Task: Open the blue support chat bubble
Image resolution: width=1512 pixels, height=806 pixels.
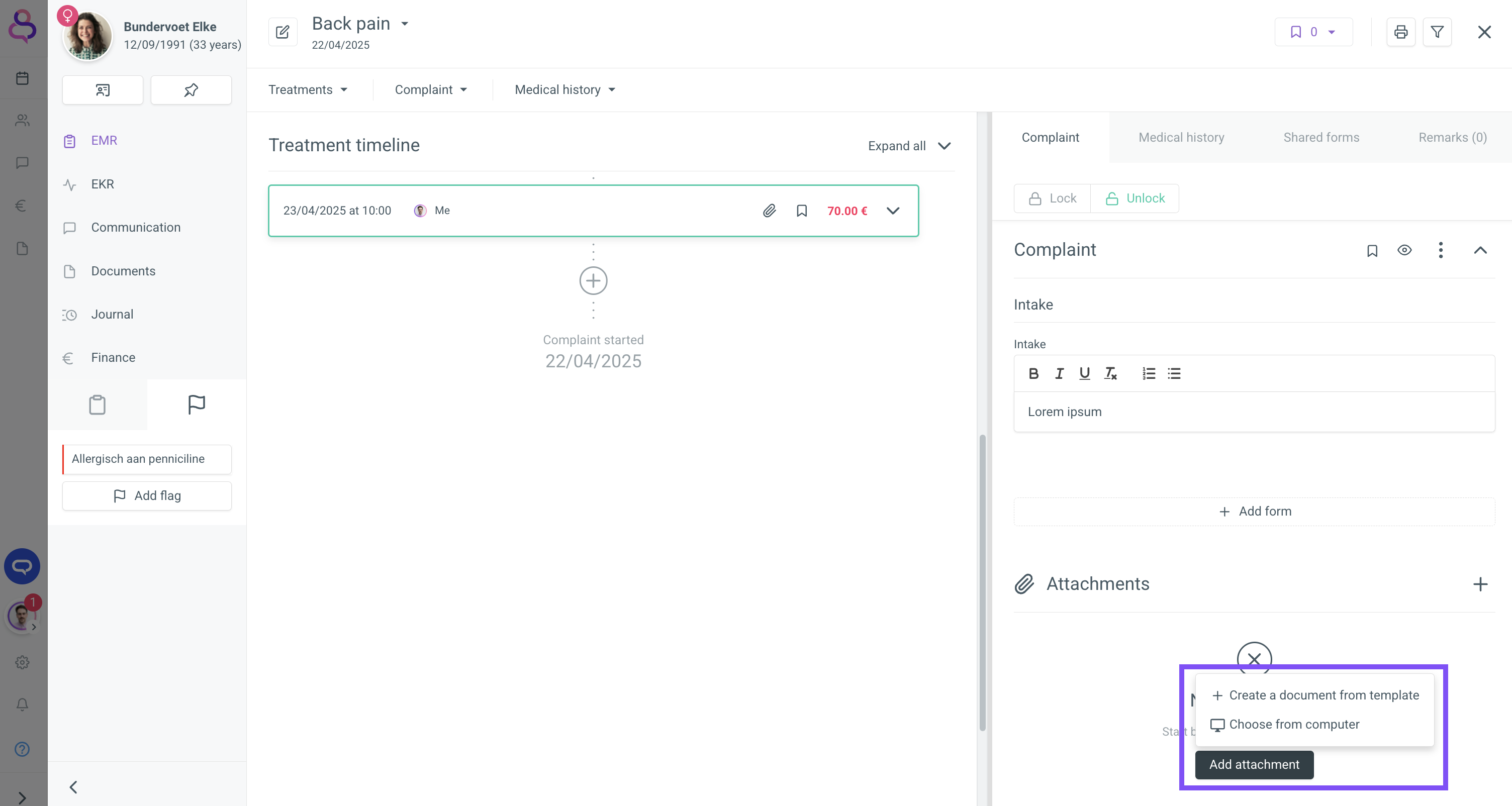Action: (22, 566)
